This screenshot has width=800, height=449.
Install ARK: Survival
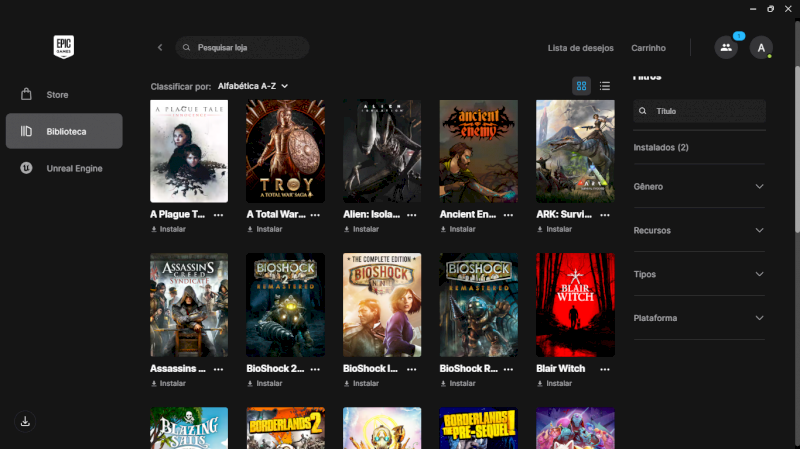555,230
